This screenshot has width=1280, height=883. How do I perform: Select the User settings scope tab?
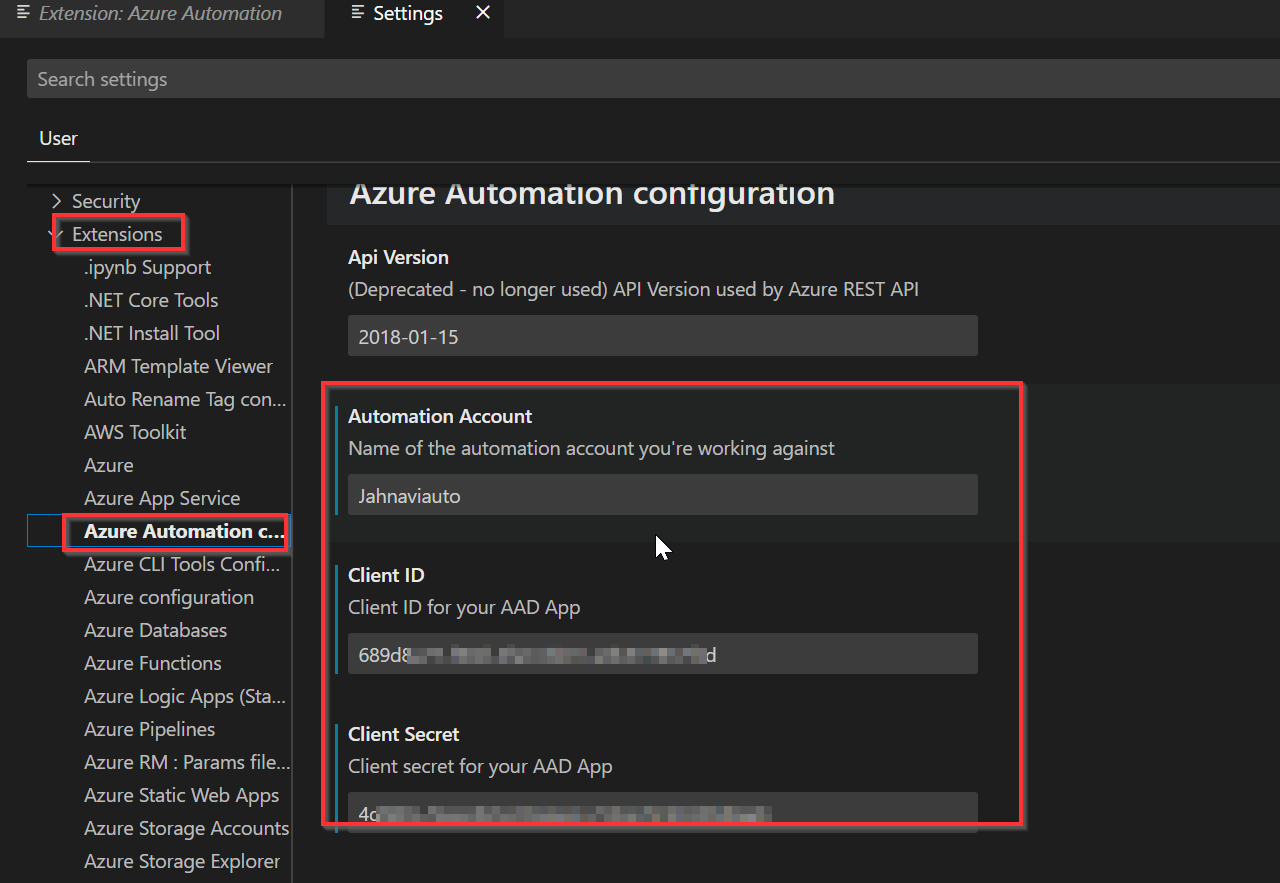tap(58, 138)
